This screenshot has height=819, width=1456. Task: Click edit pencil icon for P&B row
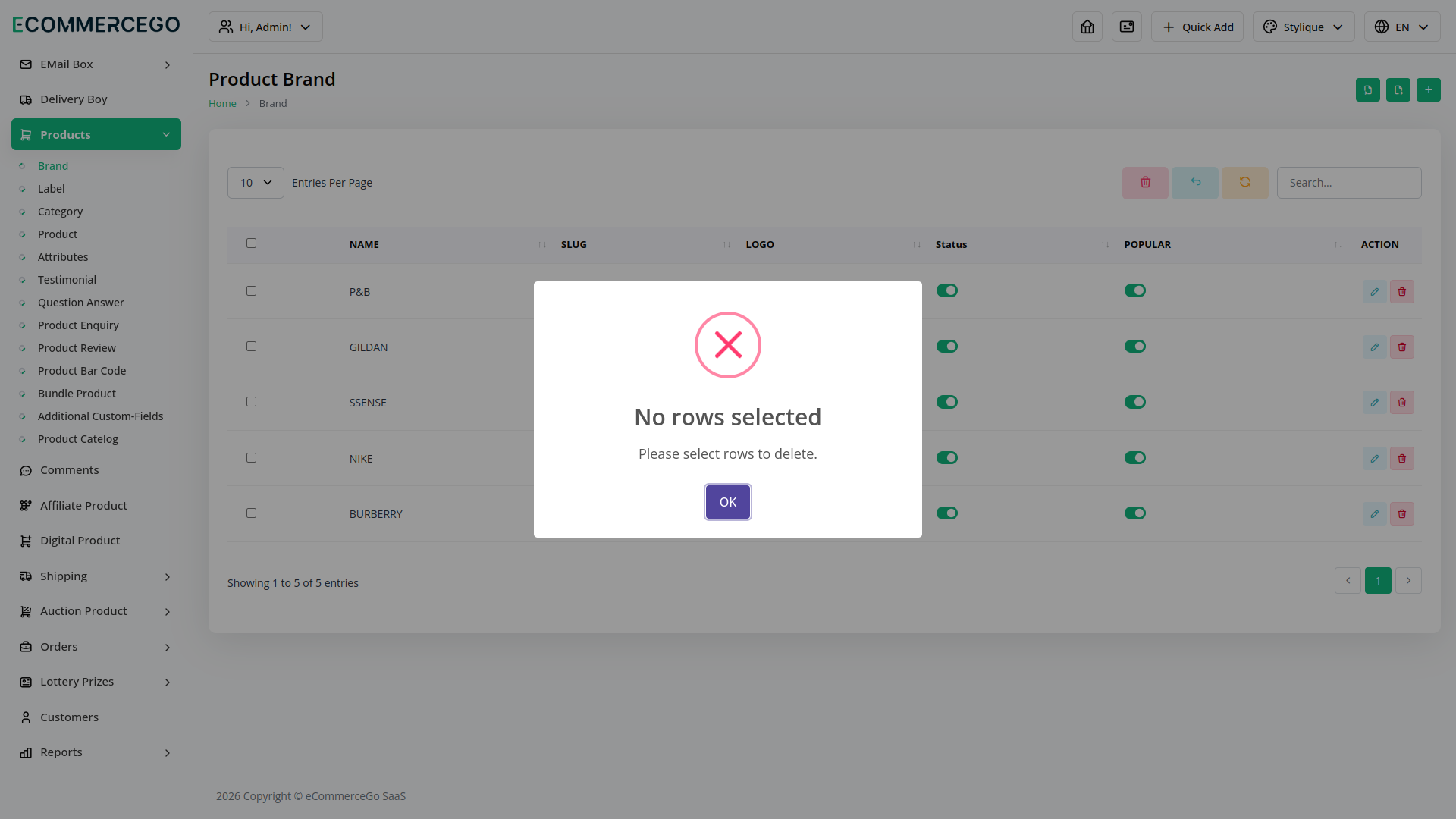click(1374, 292)
